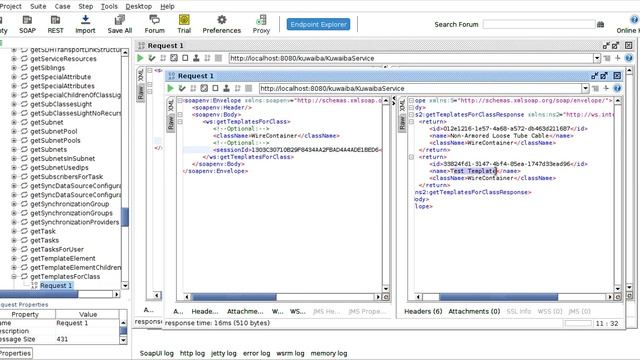Image resolution: width=640 pixels, height=360 pixels.
Task: Open the Desktop menu
Action: [139, 6]
